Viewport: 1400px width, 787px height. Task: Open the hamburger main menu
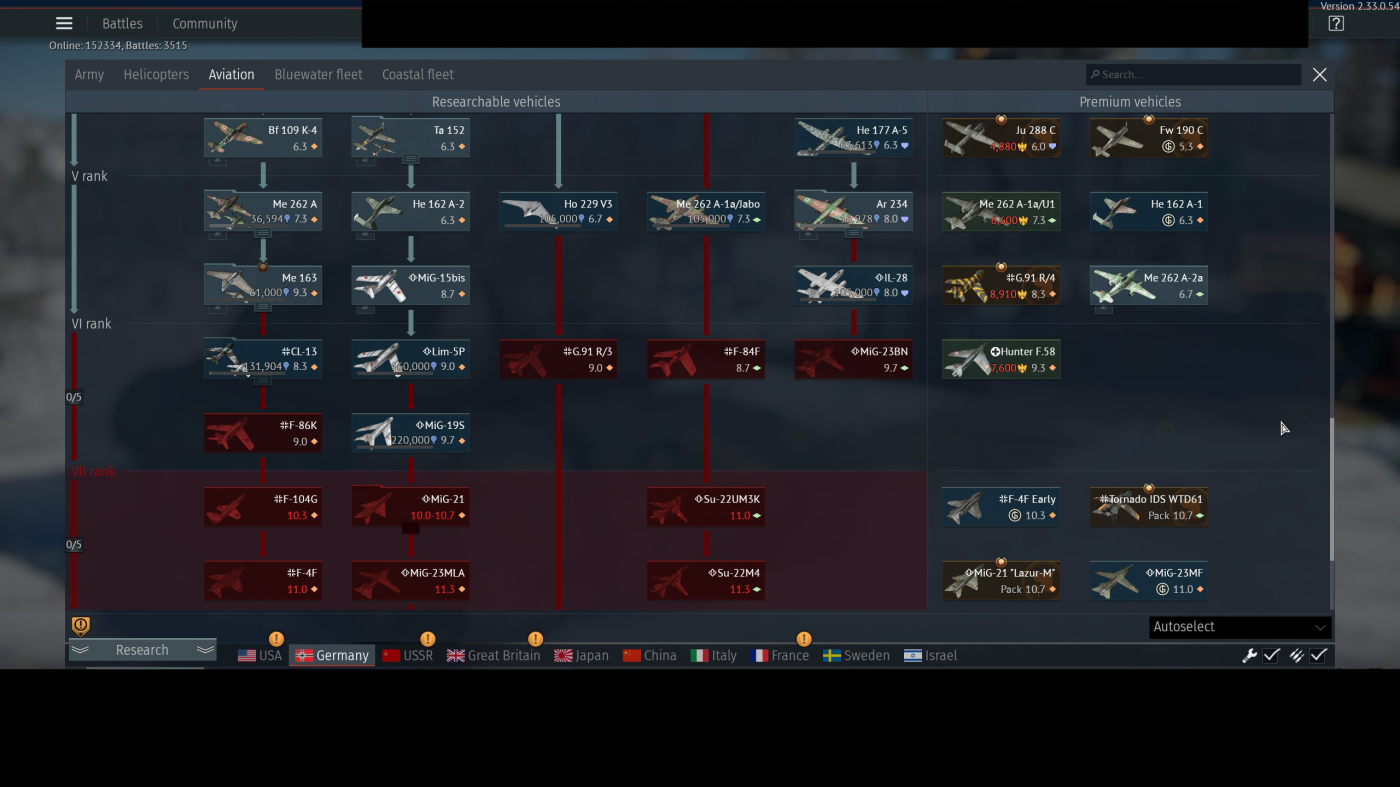pos(64,23)
